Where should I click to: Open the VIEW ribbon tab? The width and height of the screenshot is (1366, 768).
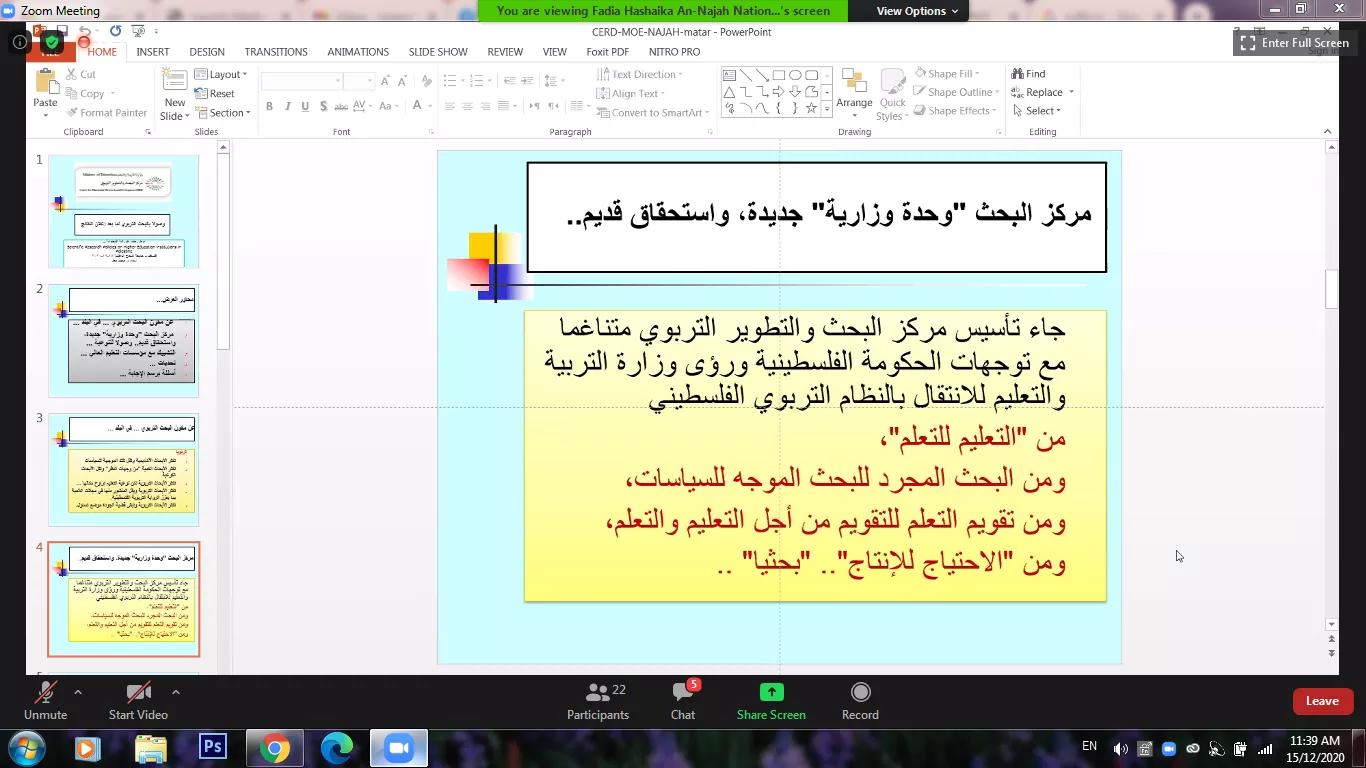555,52
